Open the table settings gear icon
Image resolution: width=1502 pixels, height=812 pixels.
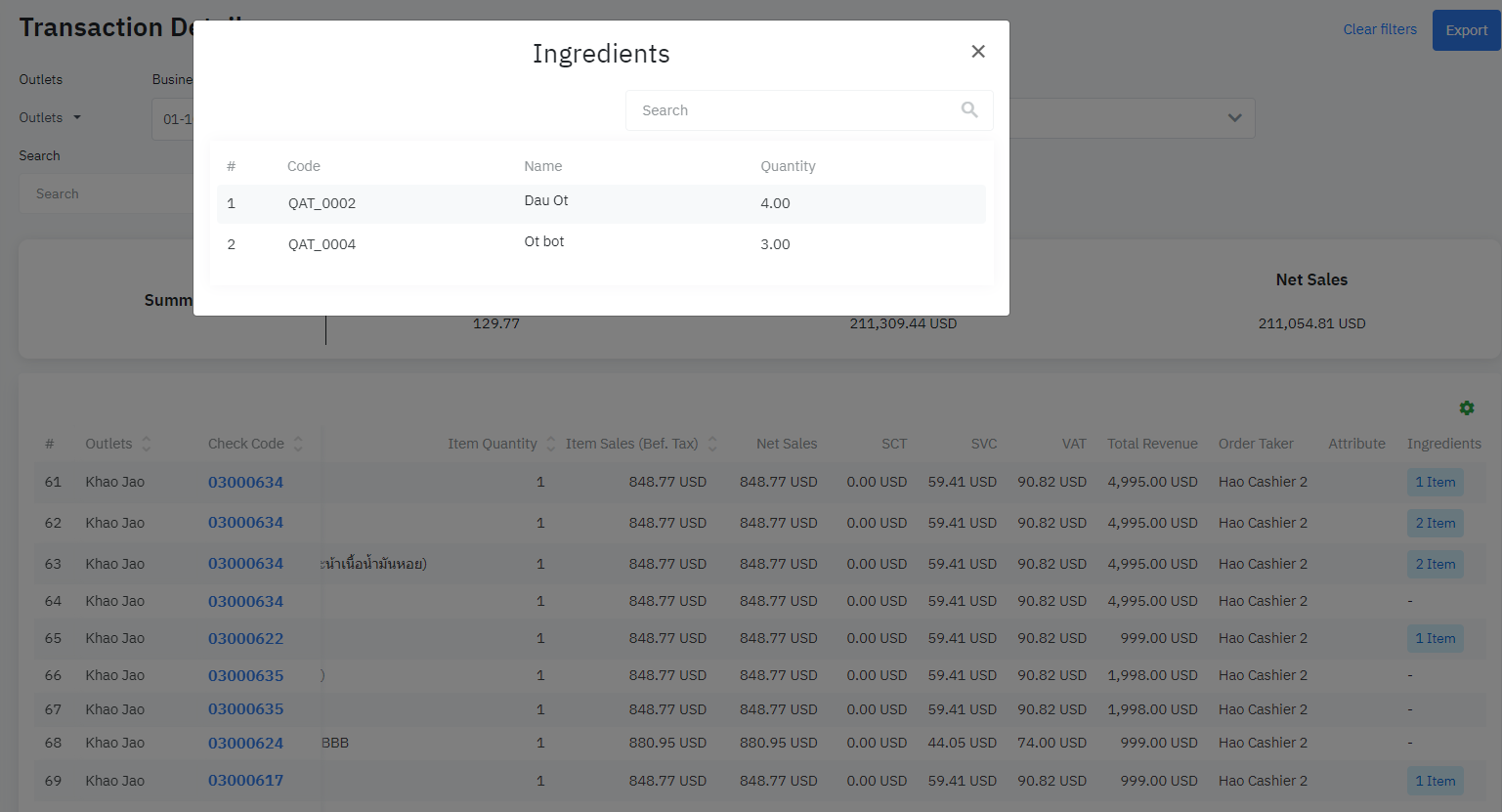tap(1466, 408)
